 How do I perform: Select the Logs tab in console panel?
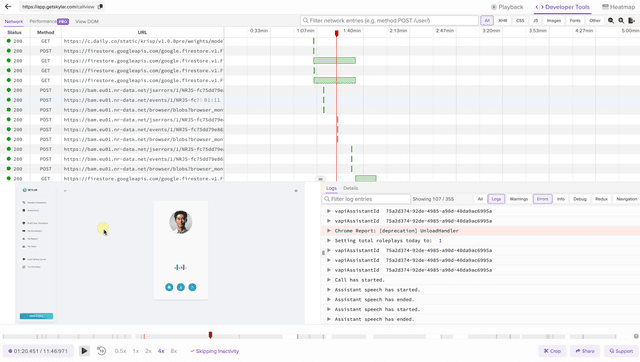click(x=331, y=188)
